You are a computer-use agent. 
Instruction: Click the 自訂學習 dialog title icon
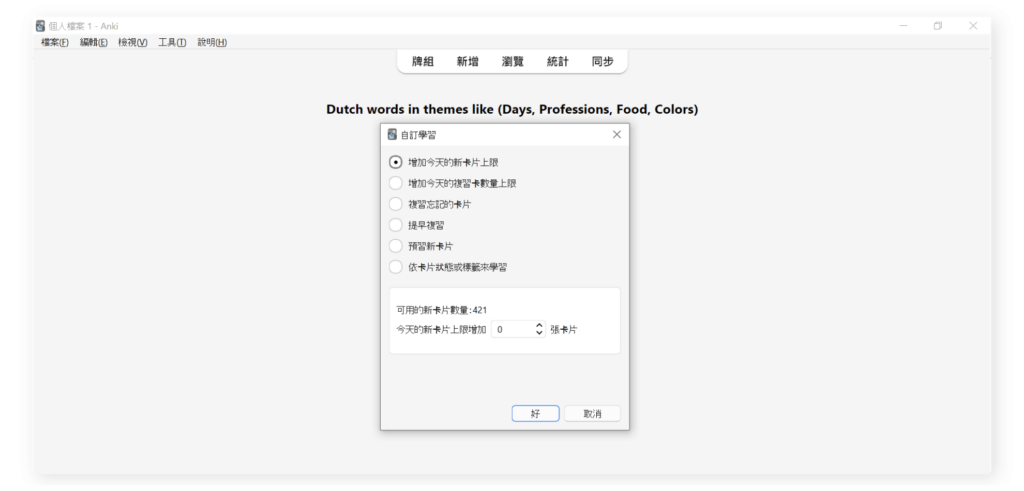click(393, 134)
